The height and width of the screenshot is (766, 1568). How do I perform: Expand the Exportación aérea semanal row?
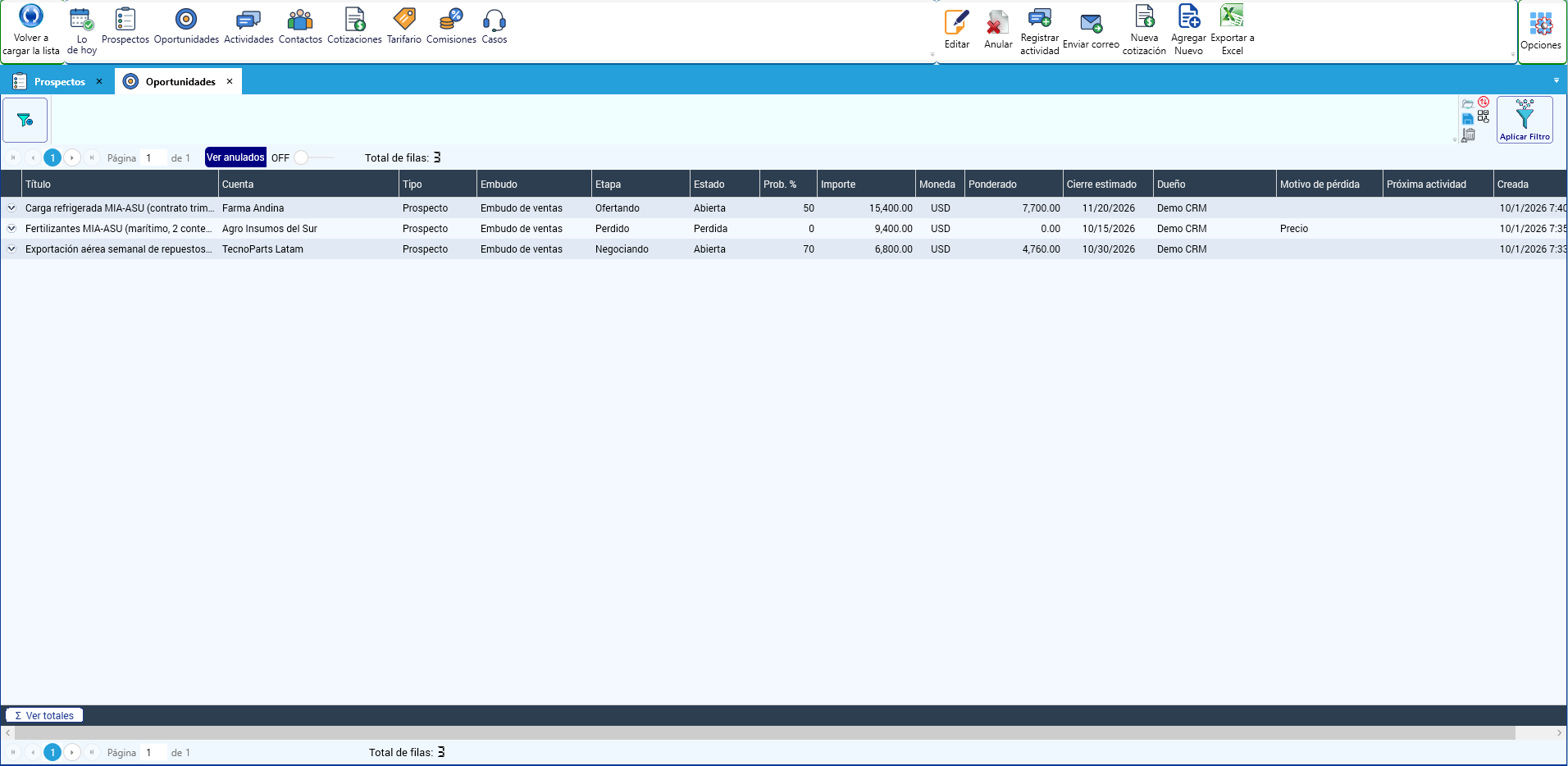click(x=11, y=249)
